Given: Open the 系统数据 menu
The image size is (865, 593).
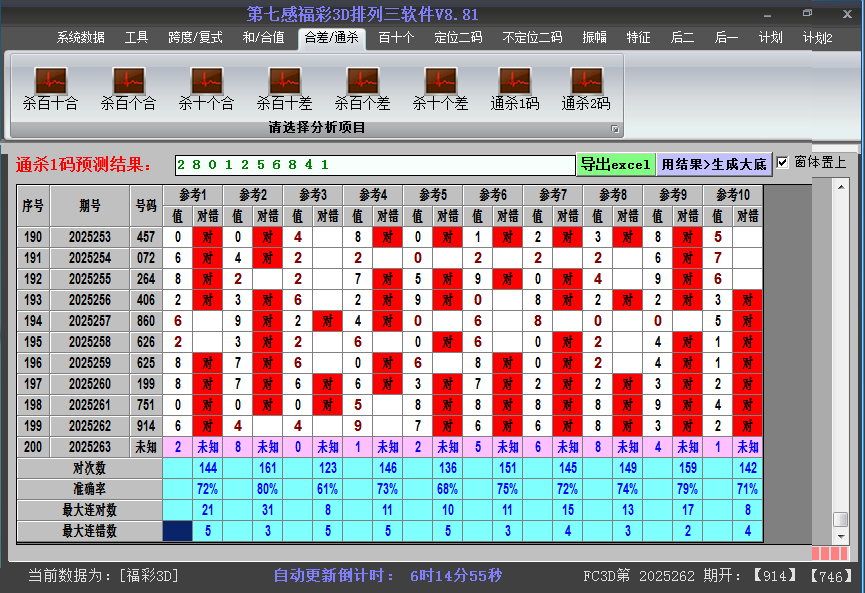Looking at the screenshot, I should point(80,38).
